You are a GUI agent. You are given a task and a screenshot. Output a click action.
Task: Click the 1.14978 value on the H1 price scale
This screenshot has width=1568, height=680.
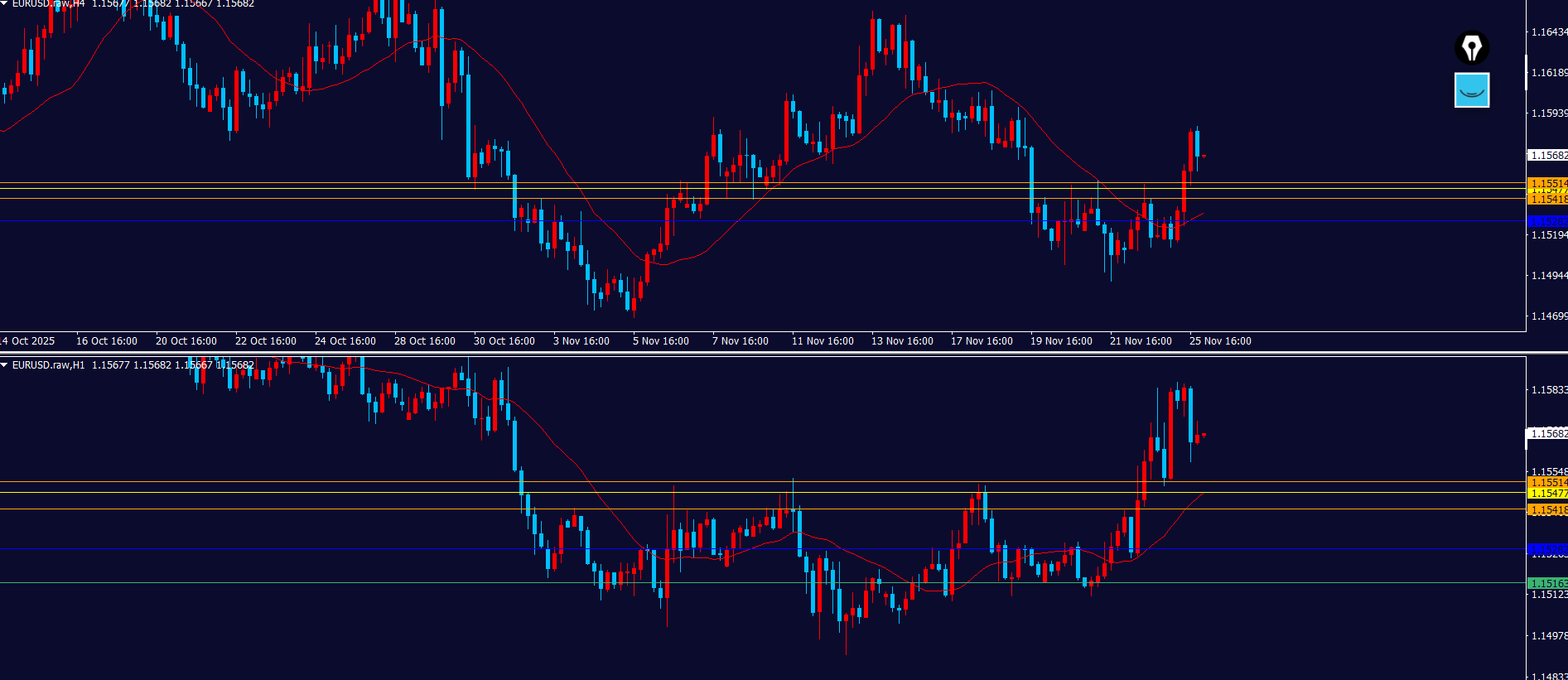1547,636
